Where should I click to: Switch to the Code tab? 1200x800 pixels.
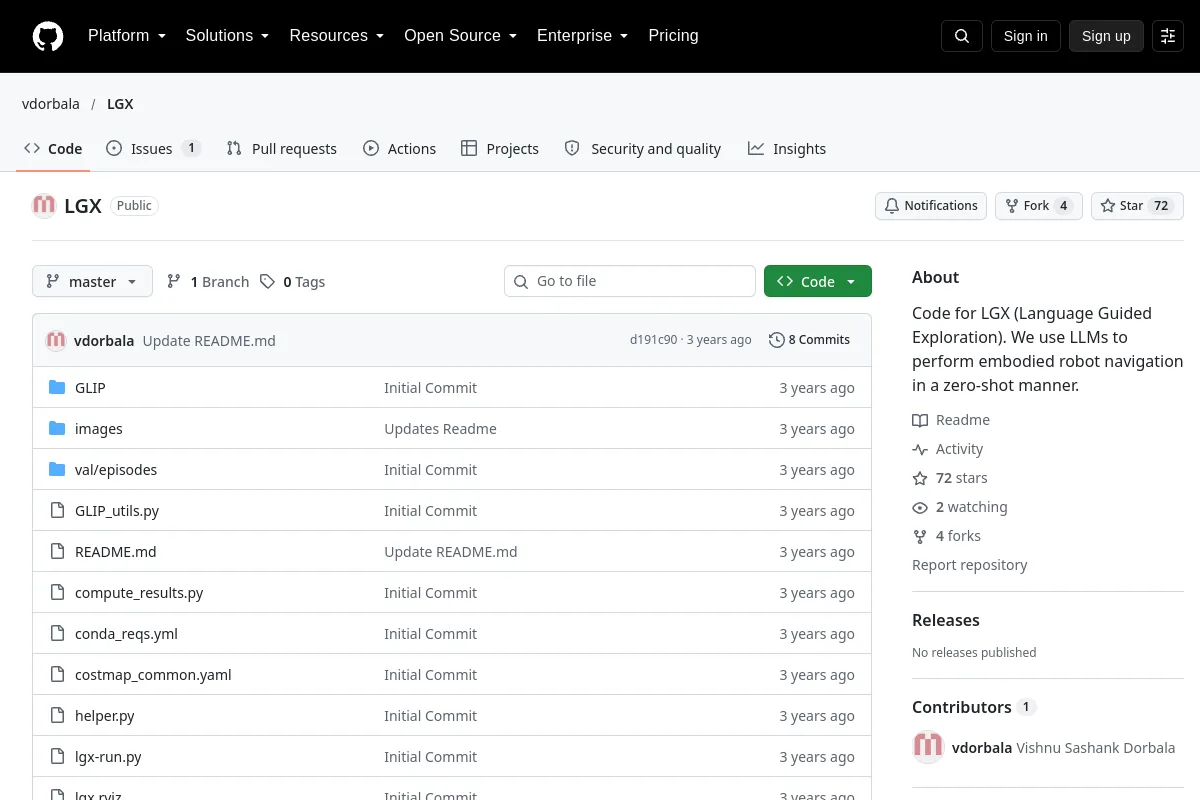pos(53,148)
